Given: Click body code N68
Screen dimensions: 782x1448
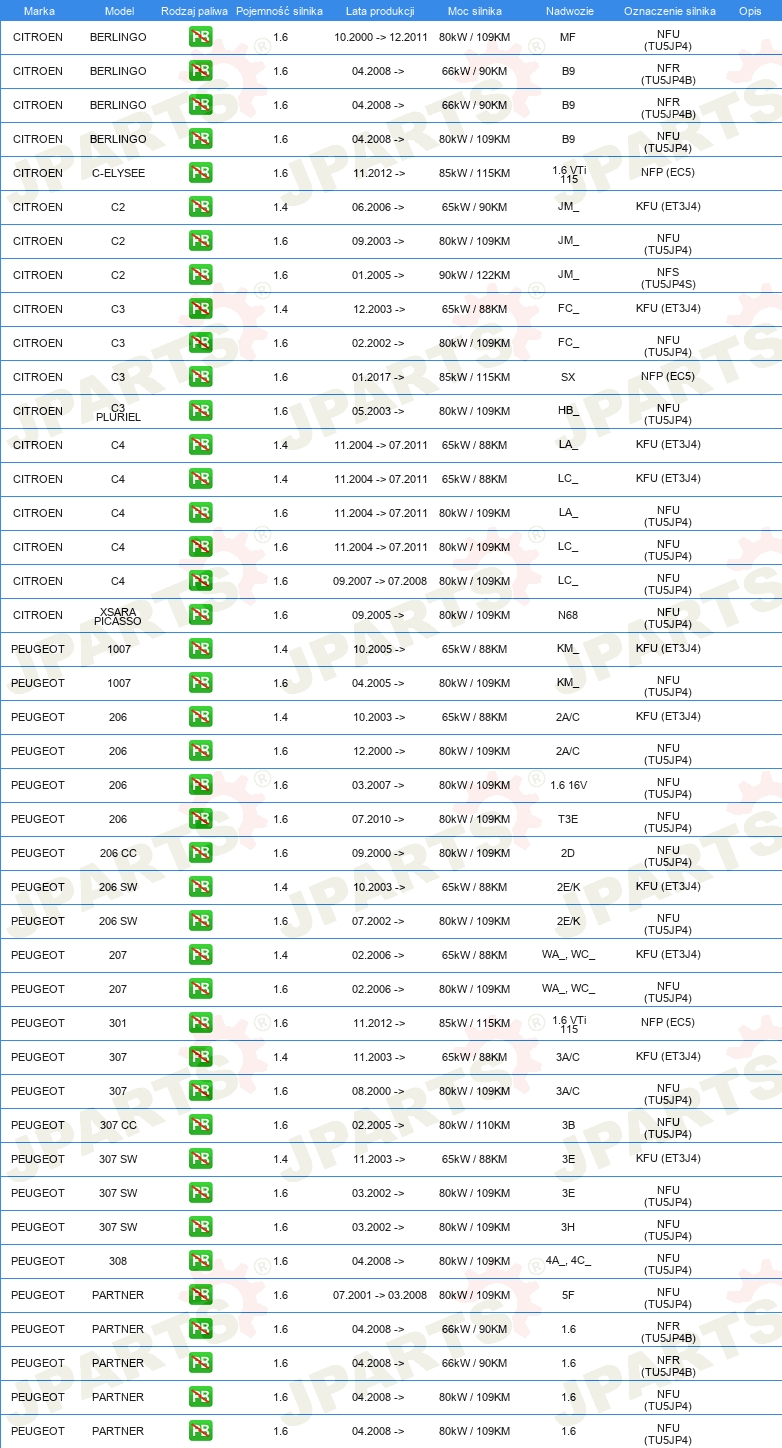Looking at the screenshot, I should click(568, 615).
